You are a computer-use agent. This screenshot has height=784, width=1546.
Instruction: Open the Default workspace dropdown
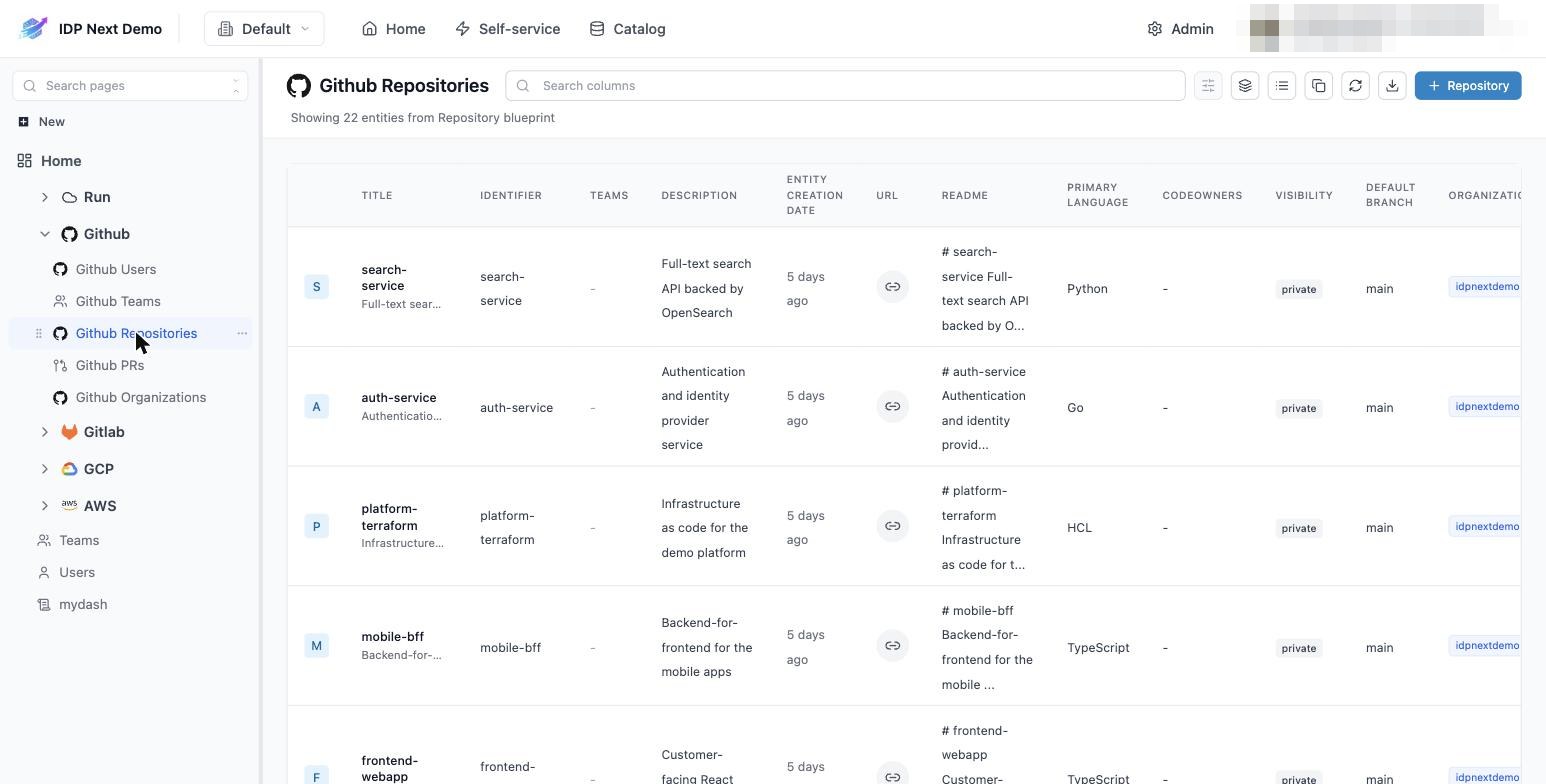(264, 29)
